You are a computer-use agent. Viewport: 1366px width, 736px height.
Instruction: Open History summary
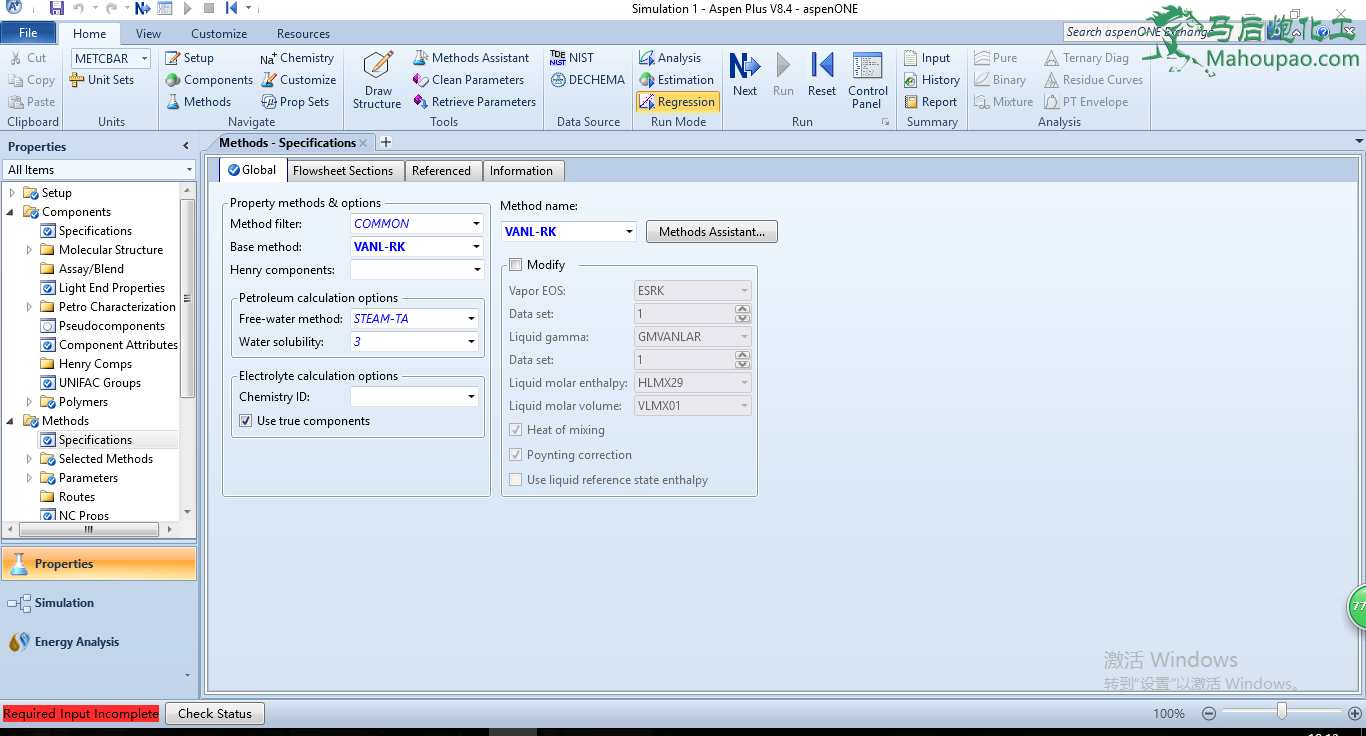coord(931,80)
